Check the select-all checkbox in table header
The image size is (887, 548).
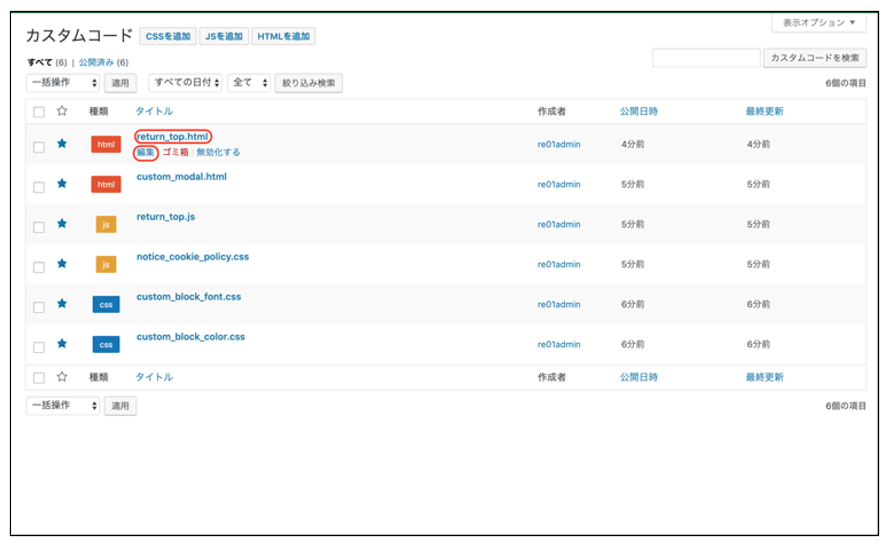(39, 112)
